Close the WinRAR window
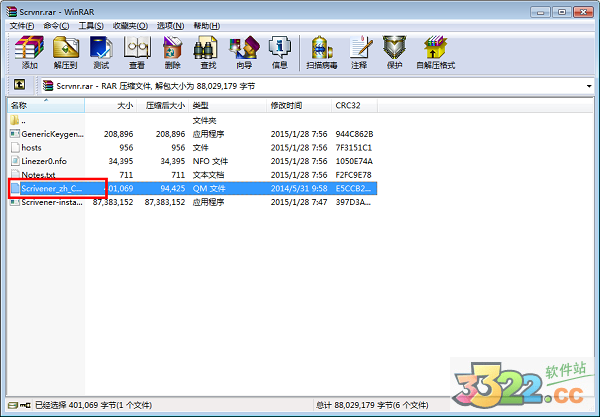Viewport: 600px width, 417px height. [x=583, y=12]
